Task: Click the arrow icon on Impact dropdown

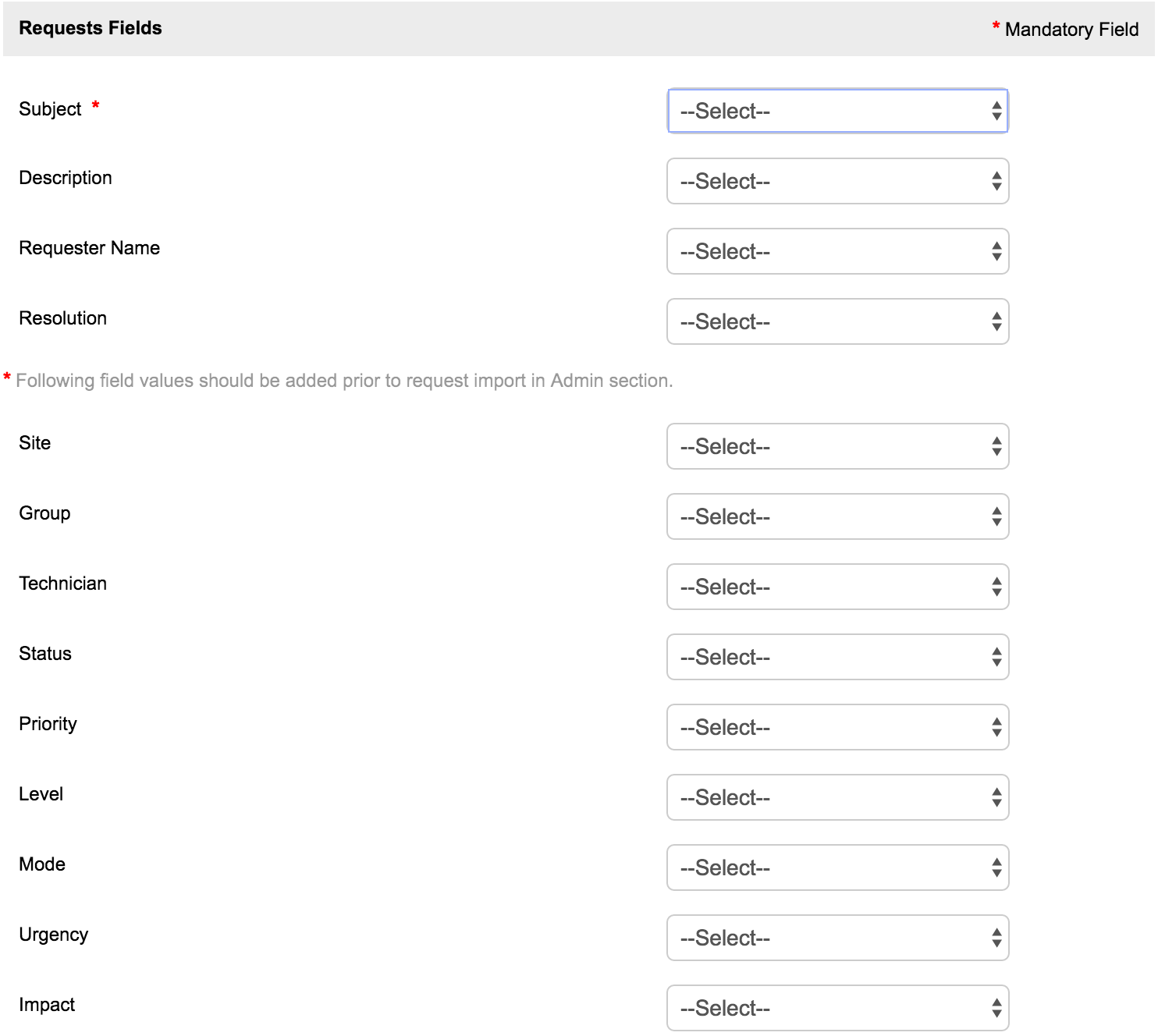Action: [996, 1008]
